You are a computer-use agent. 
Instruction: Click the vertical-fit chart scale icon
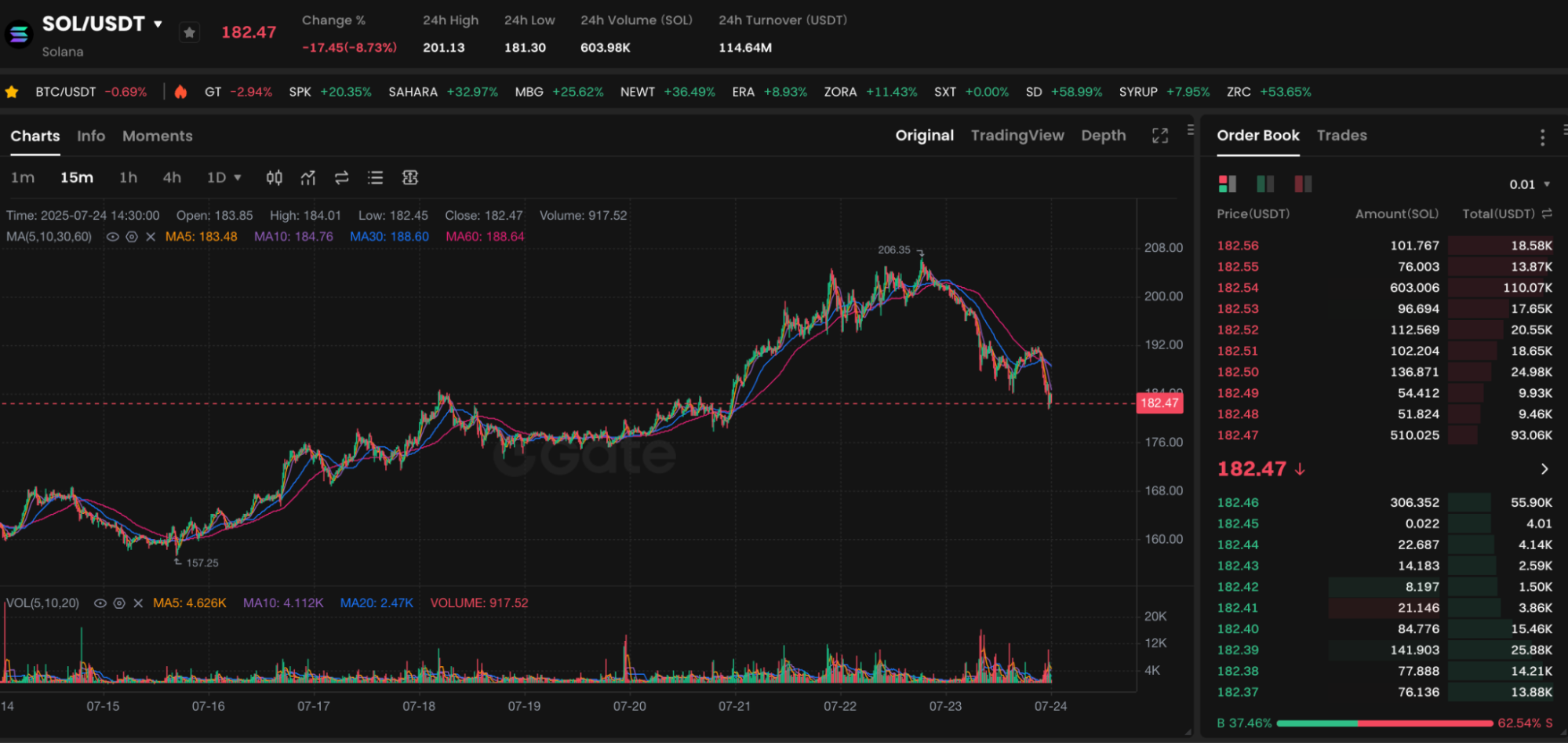409,178
